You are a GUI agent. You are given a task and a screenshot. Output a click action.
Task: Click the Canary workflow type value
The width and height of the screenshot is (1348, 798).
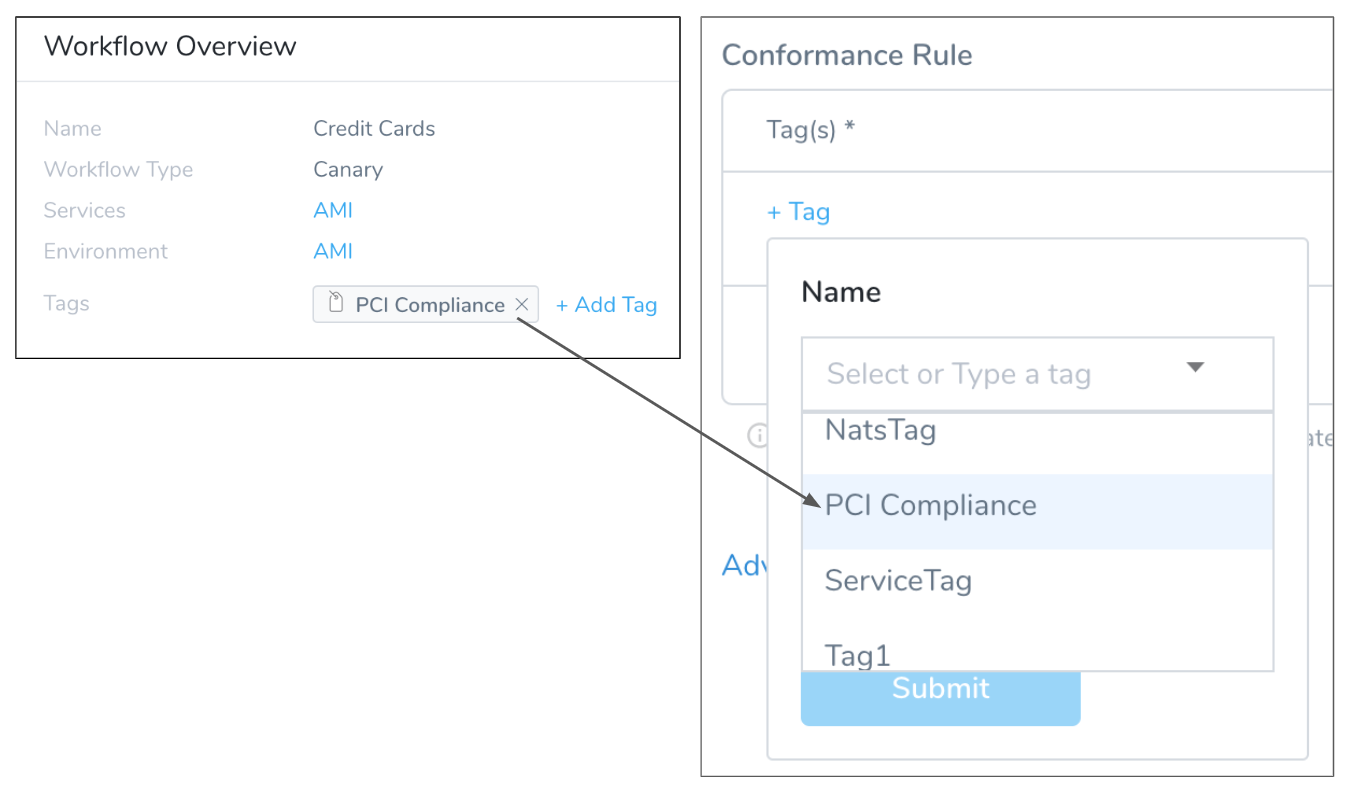click(x=348, y=170)
